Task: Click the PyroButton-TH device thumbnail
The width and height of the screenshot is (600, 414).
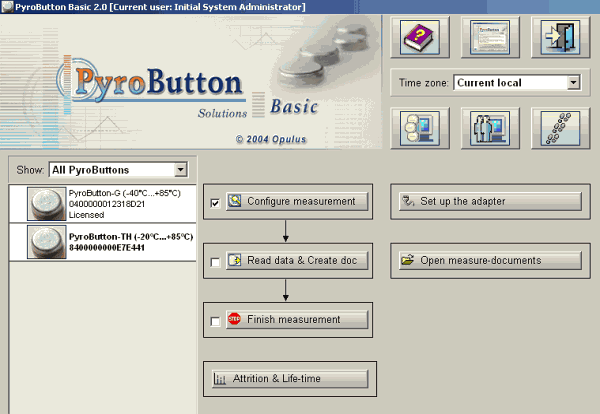Action: 47,242
